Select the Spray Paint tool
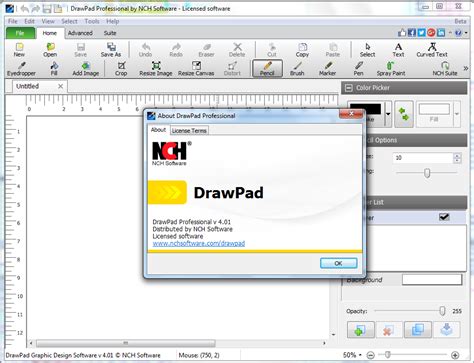474x363 pixels. point(391,69)
